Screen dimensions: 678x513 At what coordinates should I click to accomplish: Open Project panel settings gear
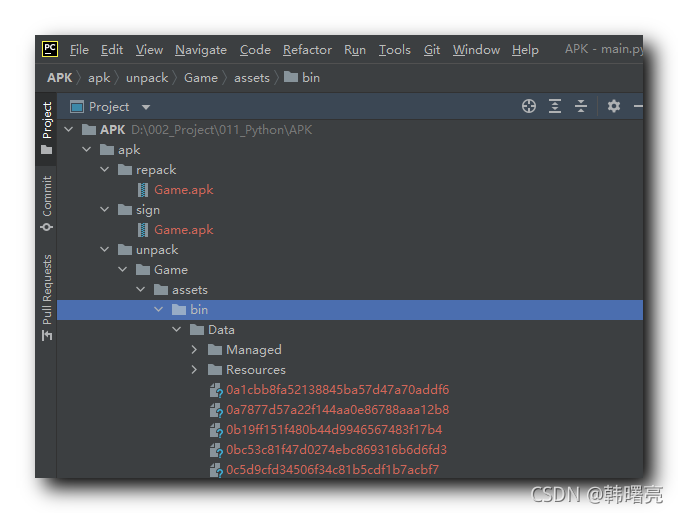coord(614,106)
